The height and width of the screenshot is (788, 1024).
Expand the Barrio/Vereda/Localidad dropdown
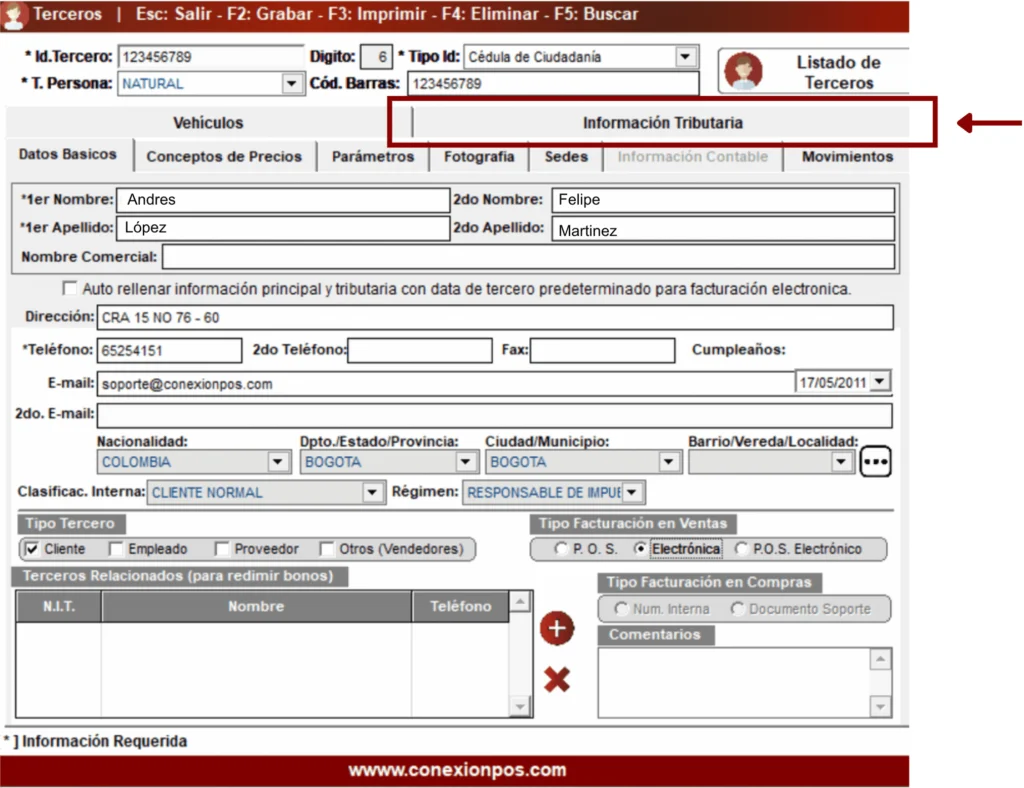(841, 462)
